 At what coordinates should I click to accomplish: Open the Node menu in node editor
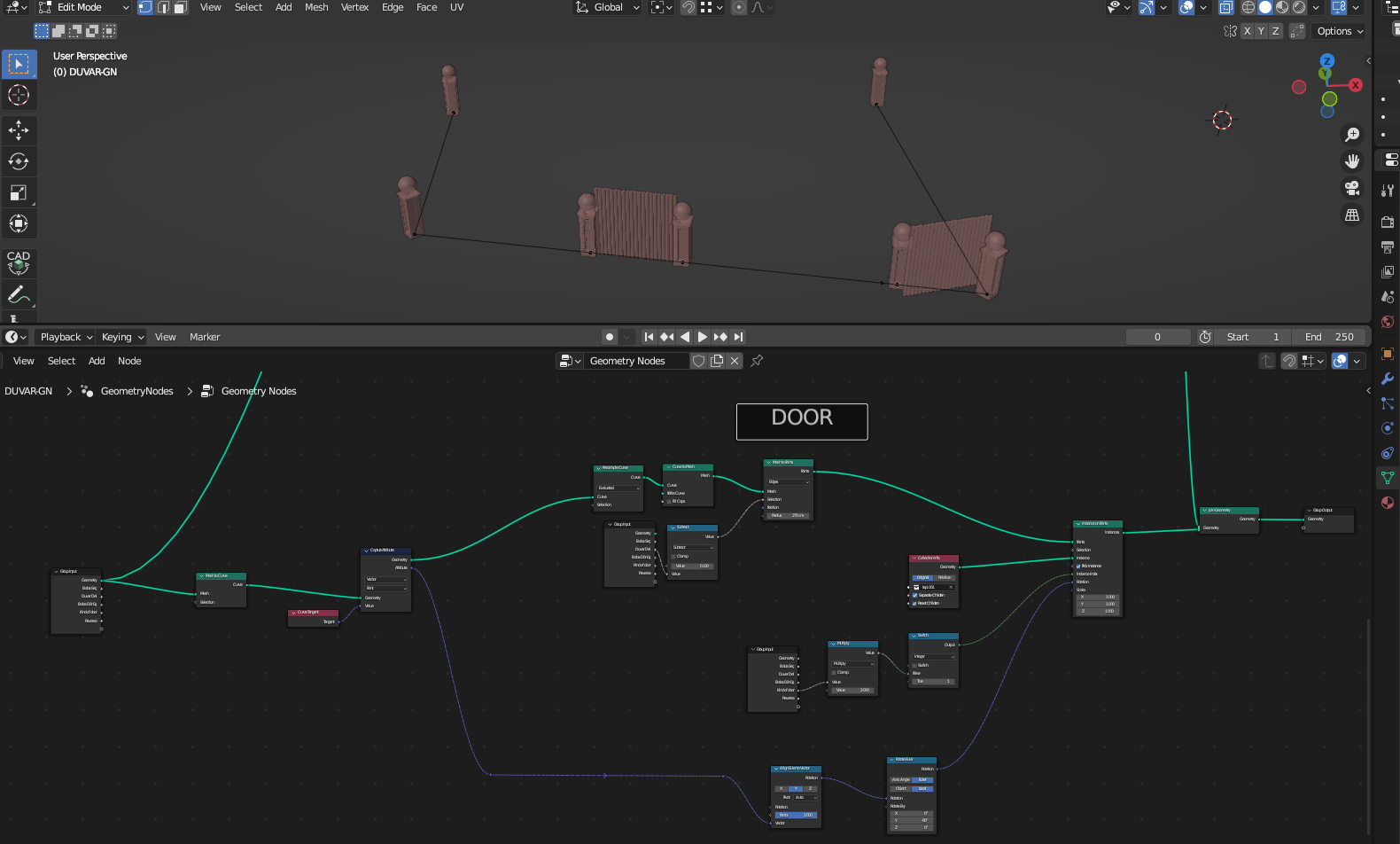coord(129,361)
